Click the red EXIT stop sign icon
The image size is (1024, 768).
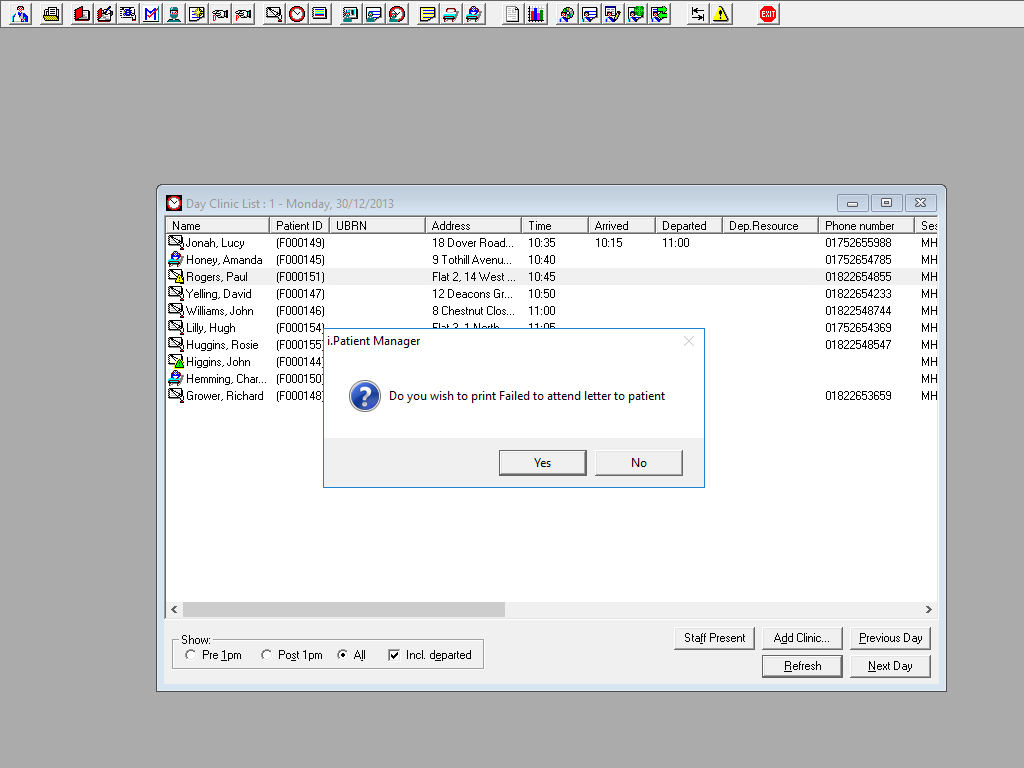(x=768, y=14)
